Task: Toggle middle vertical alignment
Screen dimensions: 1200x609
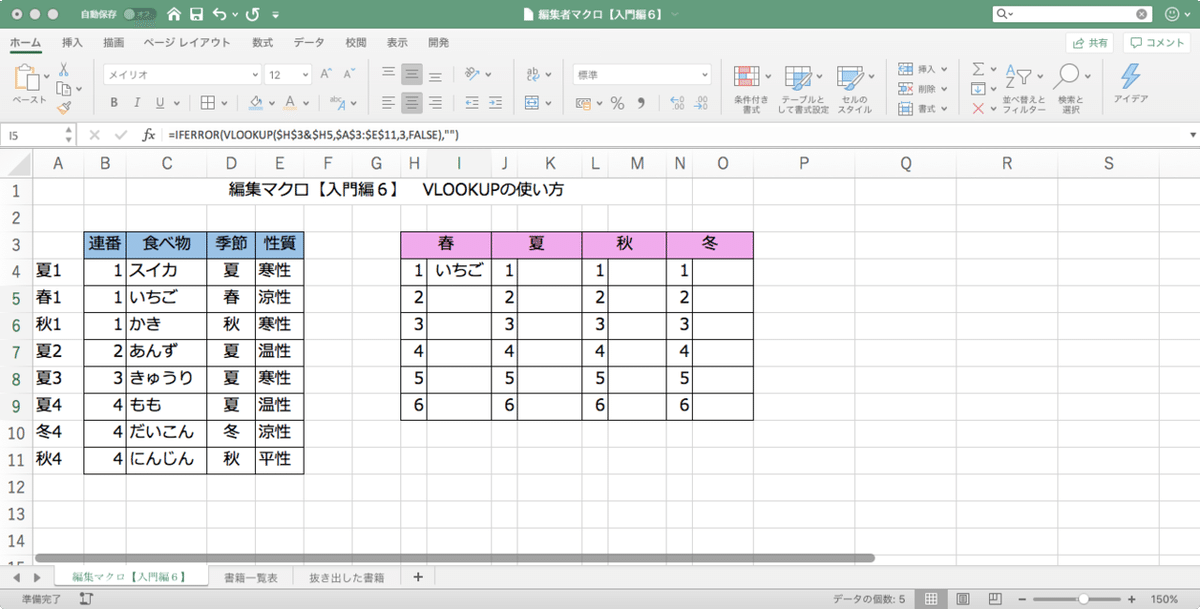Action: tap(411, 74)
